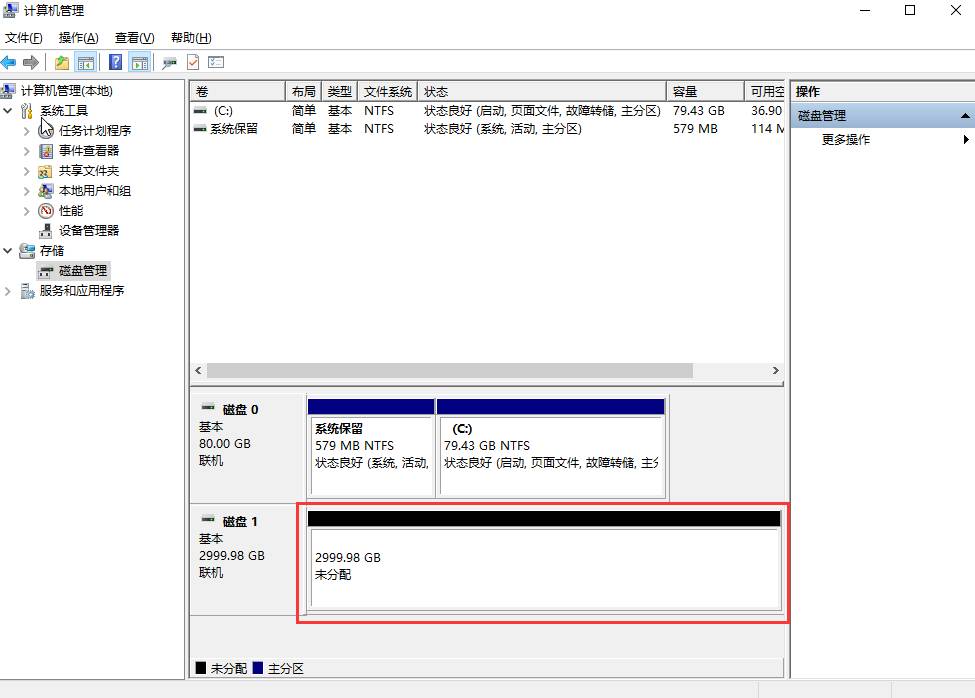Sort by the 状态 column header
This screenshot has width=975, height=698.
(x=542, y=91)
